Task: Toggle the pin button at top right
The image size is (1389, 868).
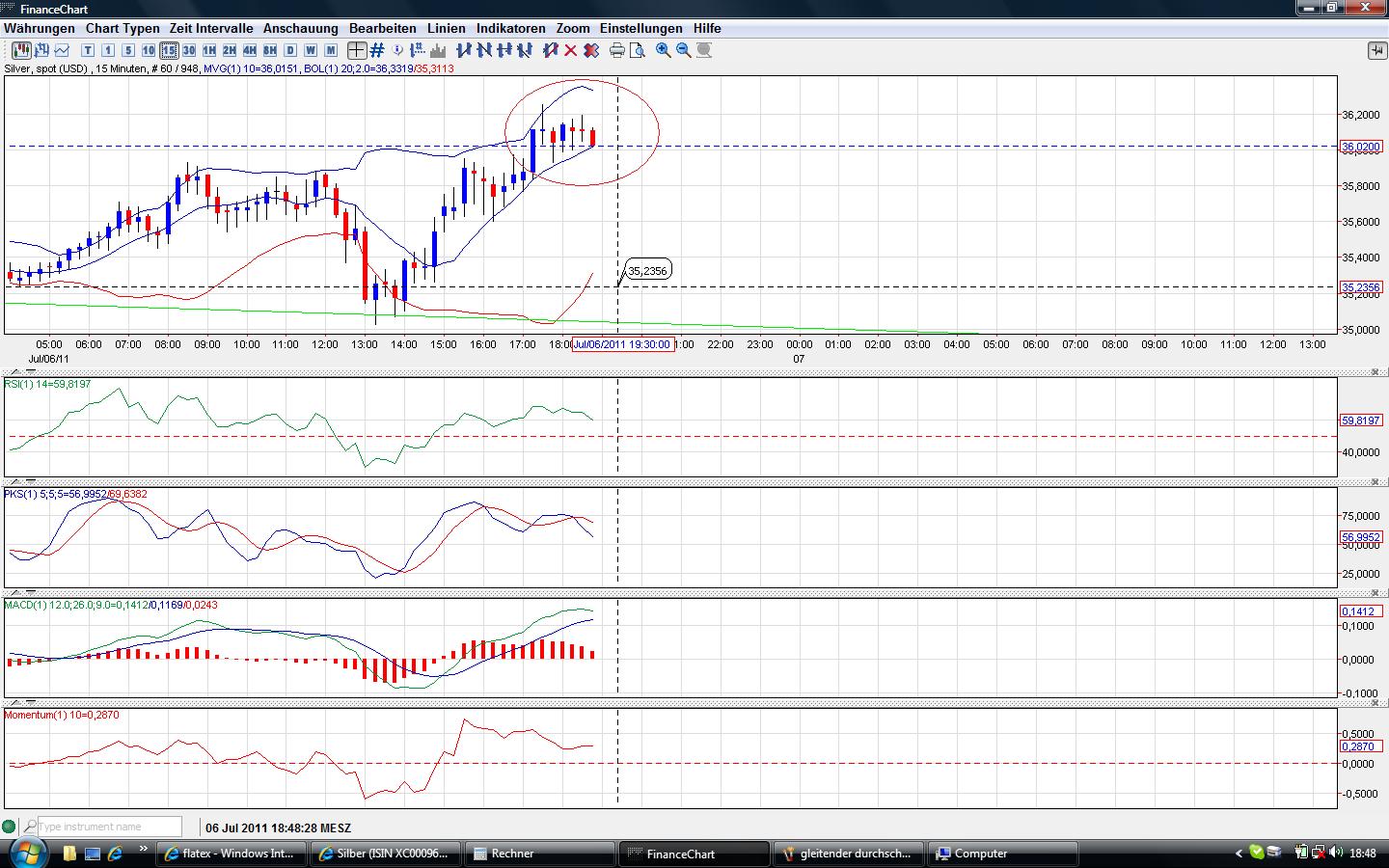Action: pyautogui.click(x=1375, y=50)
